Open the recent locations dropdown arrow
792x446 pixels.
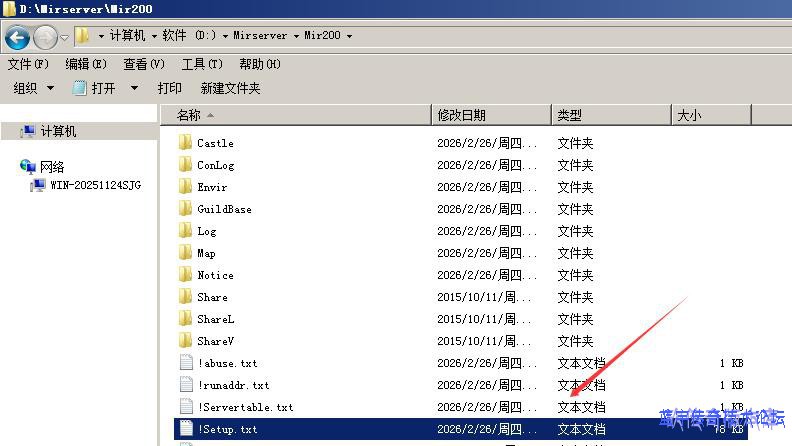(x=65, y=37)
